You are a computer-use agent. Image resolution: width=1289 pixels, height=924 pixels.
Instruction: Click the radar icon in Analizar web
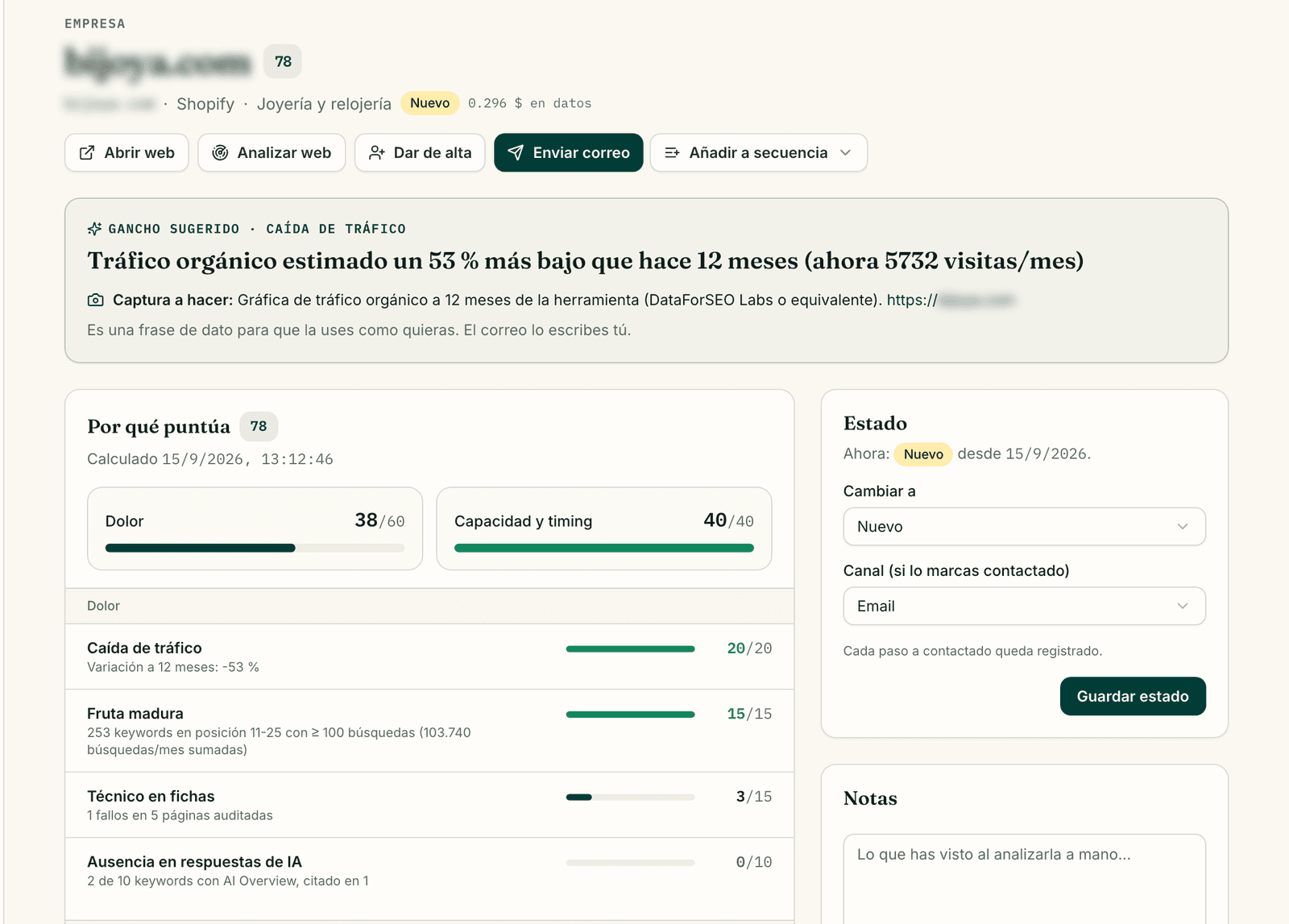(220, 153)
